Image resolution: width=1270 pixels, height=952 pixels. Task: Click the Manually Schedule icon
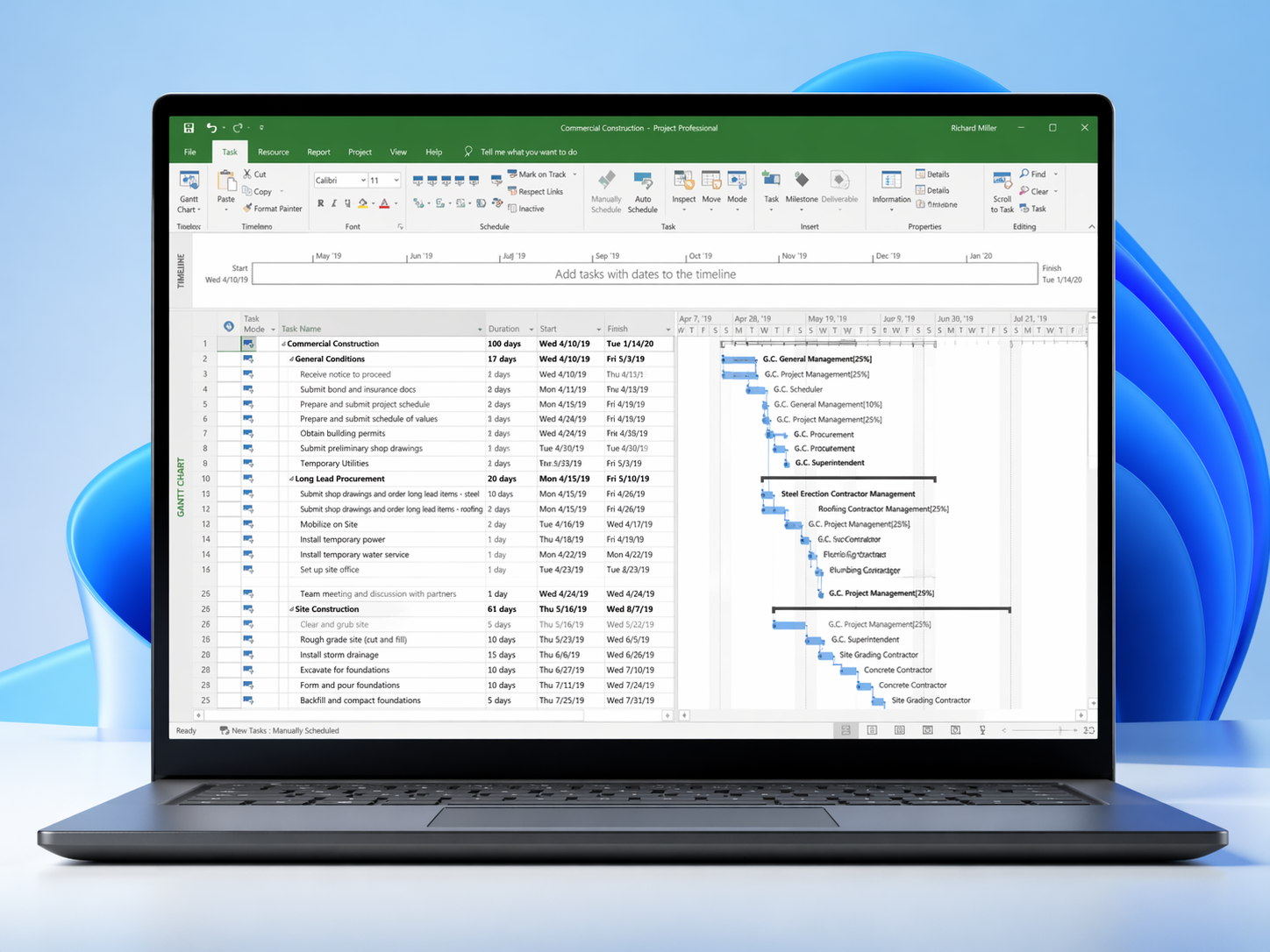(606, 181)
